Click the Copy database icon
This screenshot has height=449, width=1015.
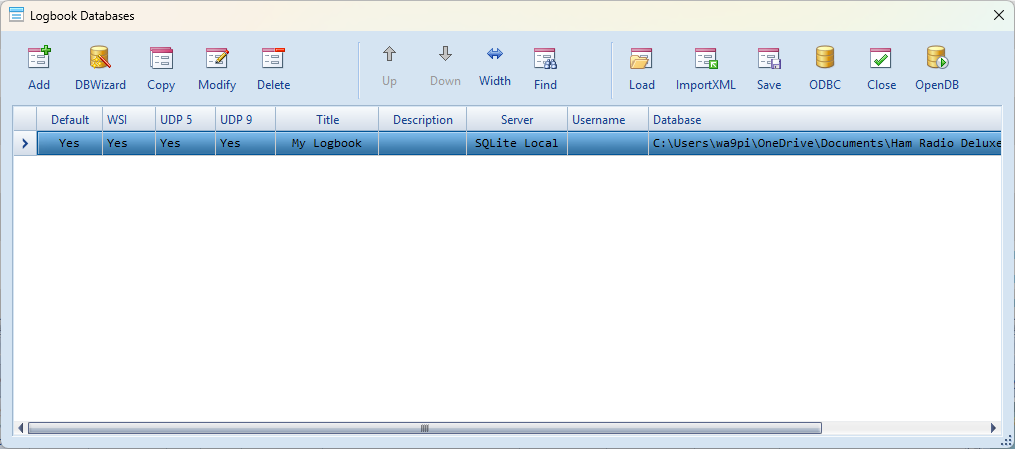(x=161, y=58)
